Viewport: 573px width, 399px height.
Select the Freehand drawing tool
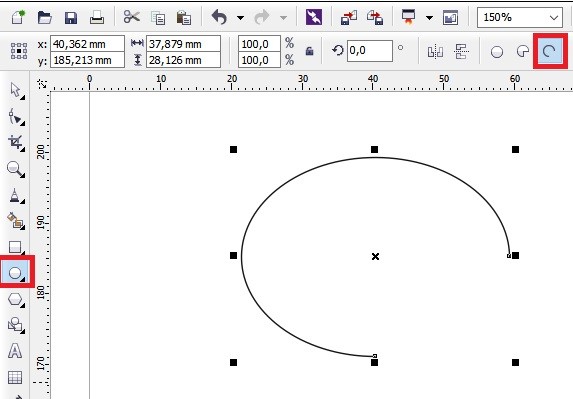pos(16,196)
